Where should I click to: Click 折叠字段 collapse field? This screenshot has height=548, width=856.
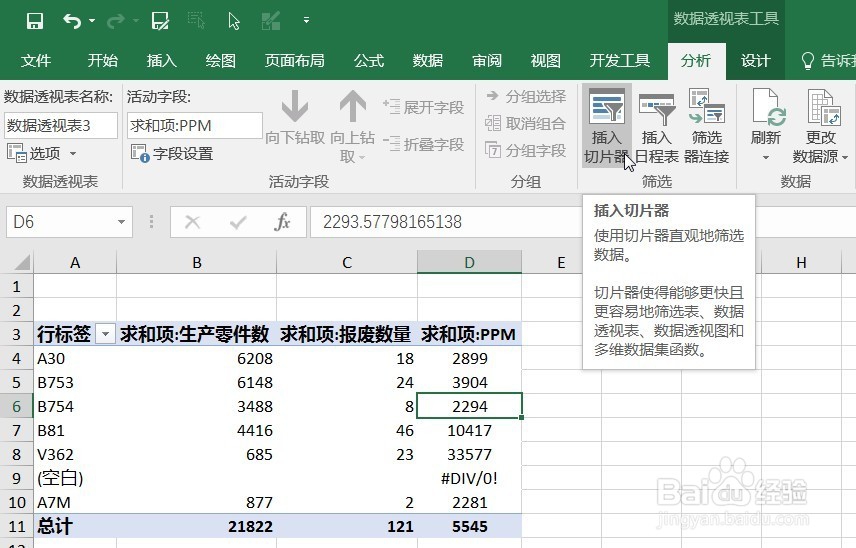[424, 144]
